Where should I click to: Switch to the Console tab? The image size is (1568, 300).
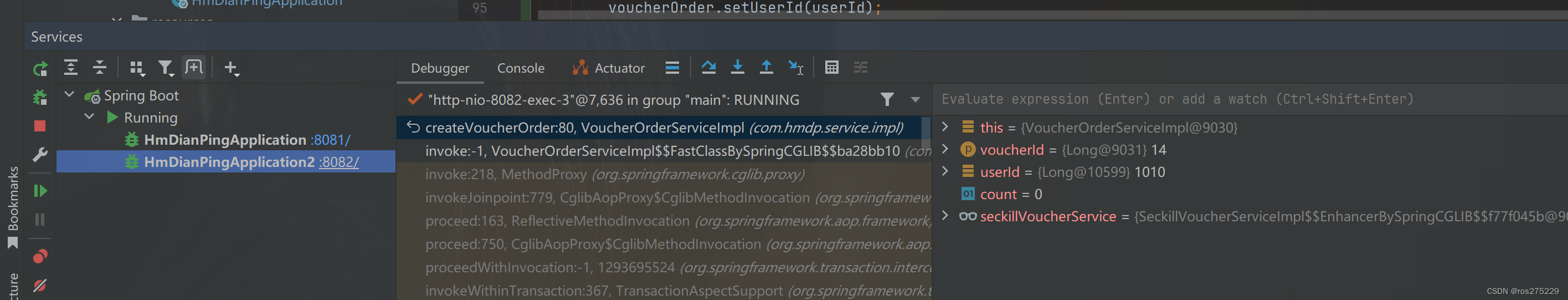coord(521,68)
